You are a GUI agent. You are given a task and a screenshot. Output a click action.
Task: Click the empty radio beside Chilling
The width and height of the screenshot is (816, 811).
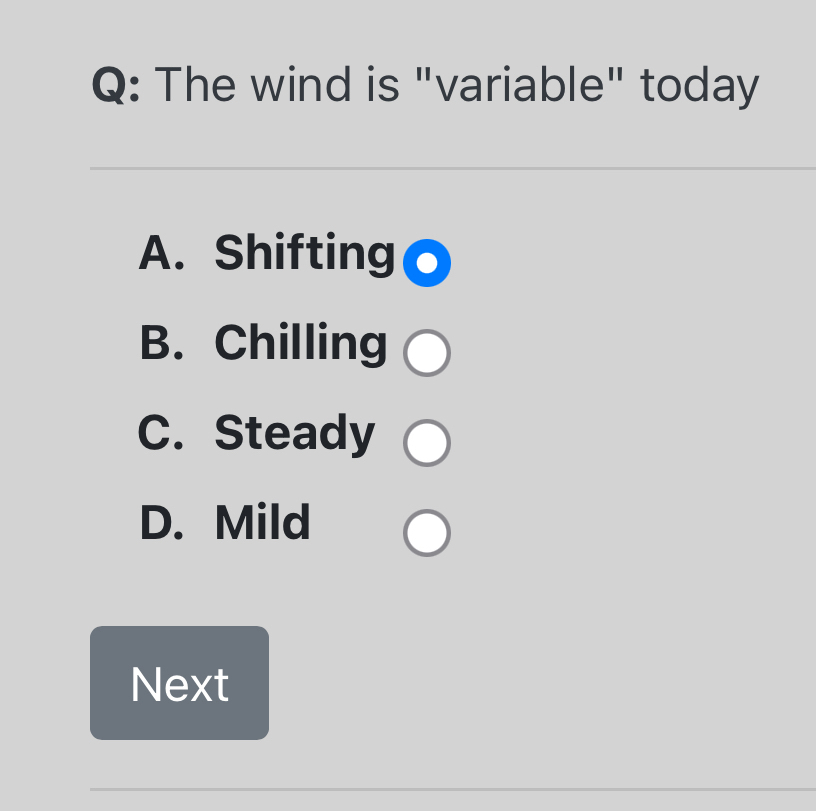[x=427, y=352]
